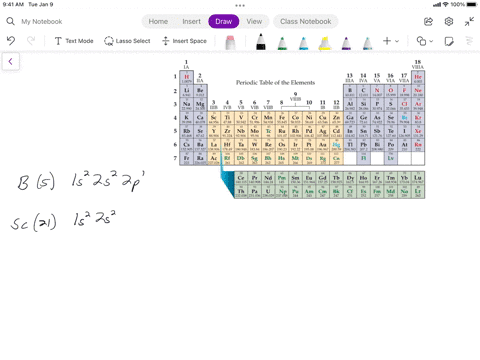The width and height of the screenshot is (480, 360).
Task: Tap the status bar clock 9:41 AM
Action: point(13,4)
